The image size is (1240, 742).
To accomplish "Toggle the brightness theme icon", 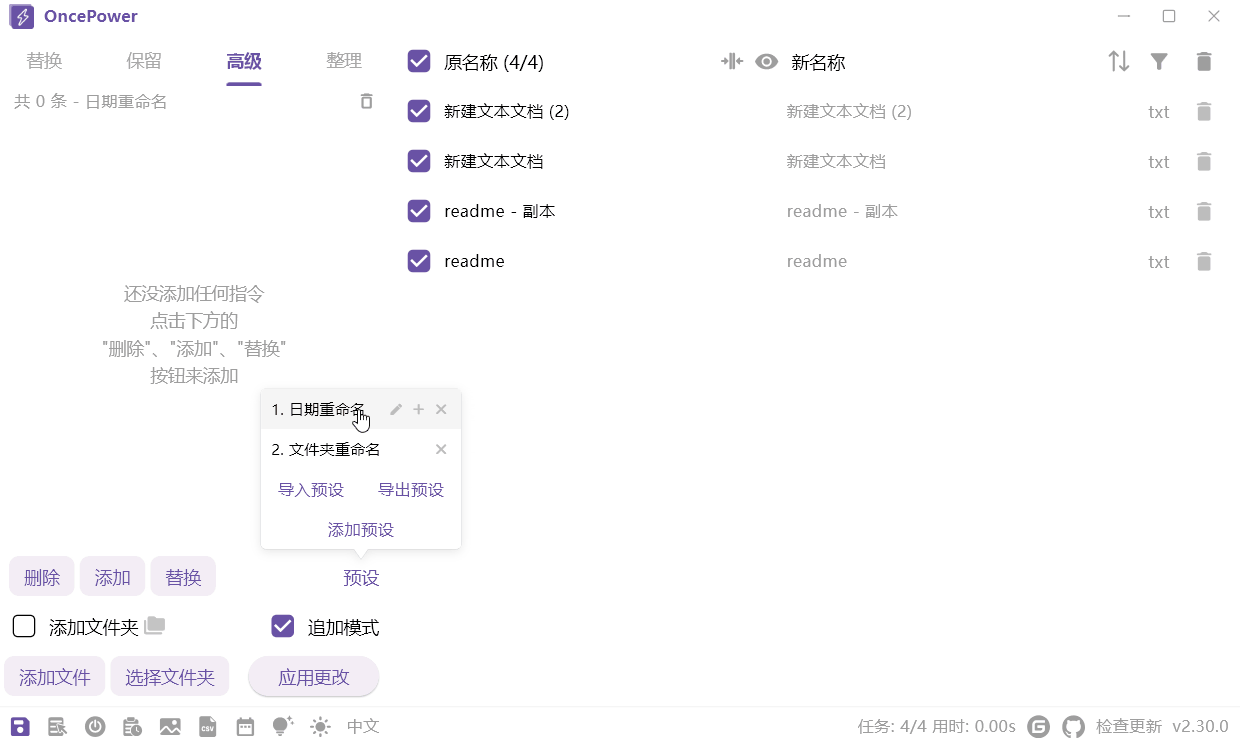I will click(320, 726).
